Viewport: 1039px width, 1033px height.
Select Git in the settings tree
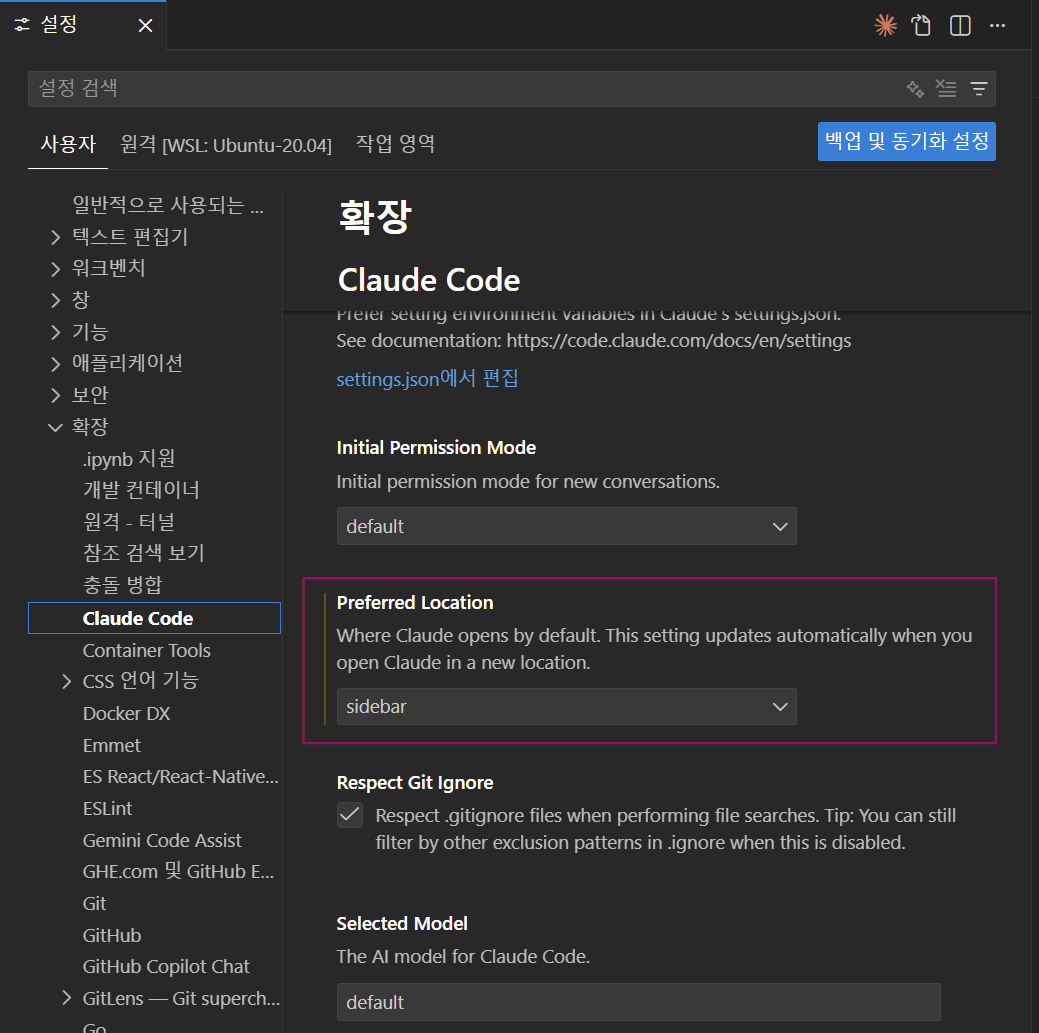pos(94,903)
